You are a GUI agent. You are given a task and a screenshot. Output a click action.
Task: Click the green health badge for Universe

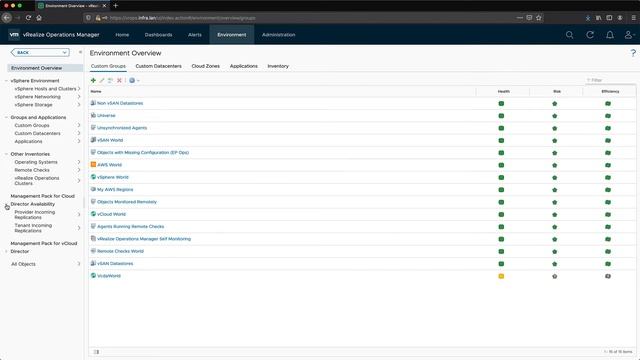[501, 116]
